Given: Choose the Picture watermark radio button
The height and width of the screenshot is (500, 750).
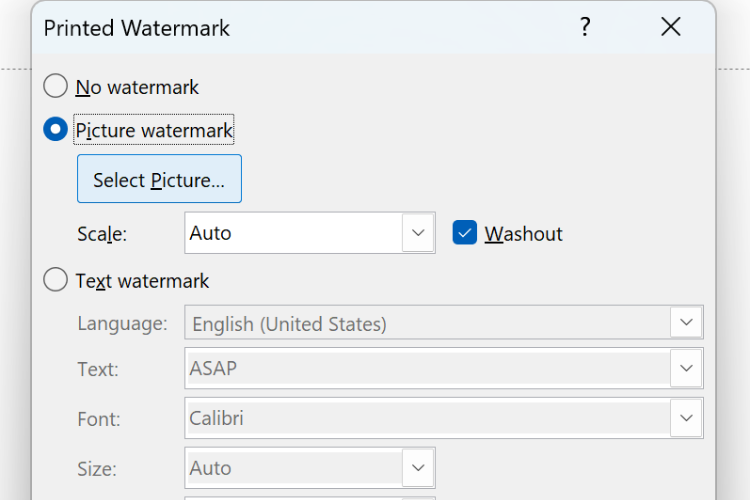Looking at the screenshot, I should click(56, 130).
